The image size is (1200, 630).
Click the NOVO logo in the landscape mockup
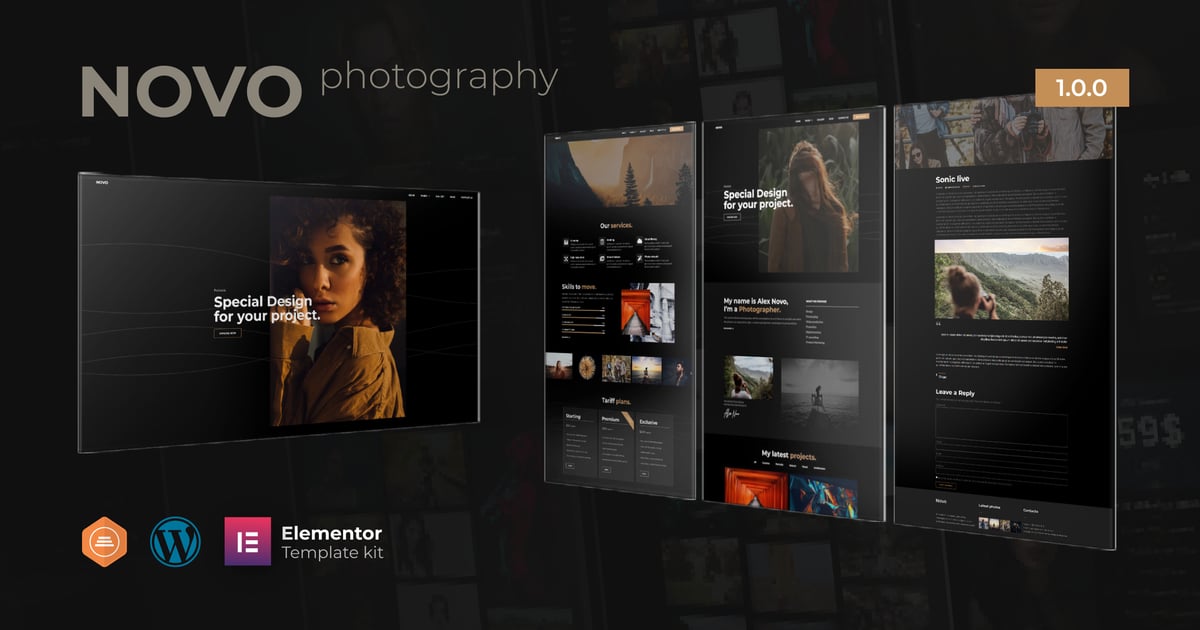click(101, 182)
